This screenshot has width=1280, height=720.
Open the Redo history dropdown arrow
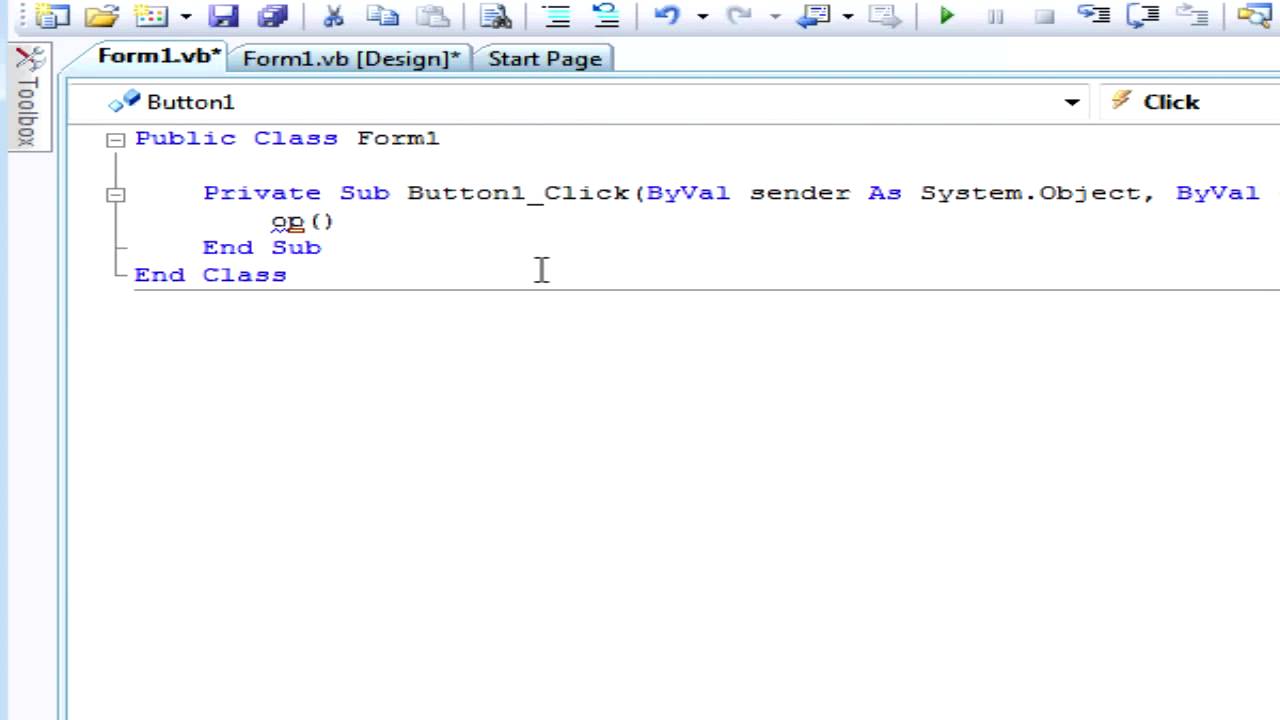774,16
